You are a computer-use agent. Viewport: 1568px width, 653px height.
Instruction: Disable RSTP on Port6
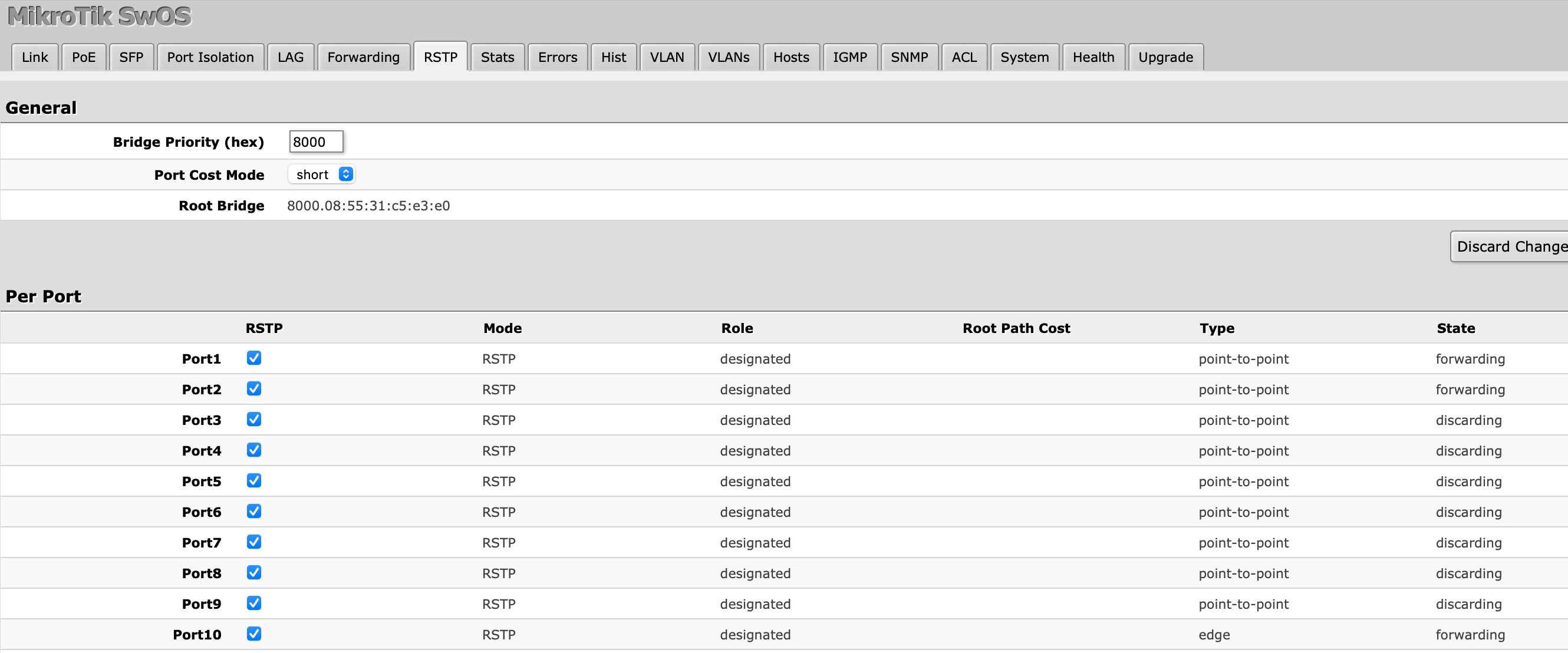pyautogui.click(x=254, y=511)
